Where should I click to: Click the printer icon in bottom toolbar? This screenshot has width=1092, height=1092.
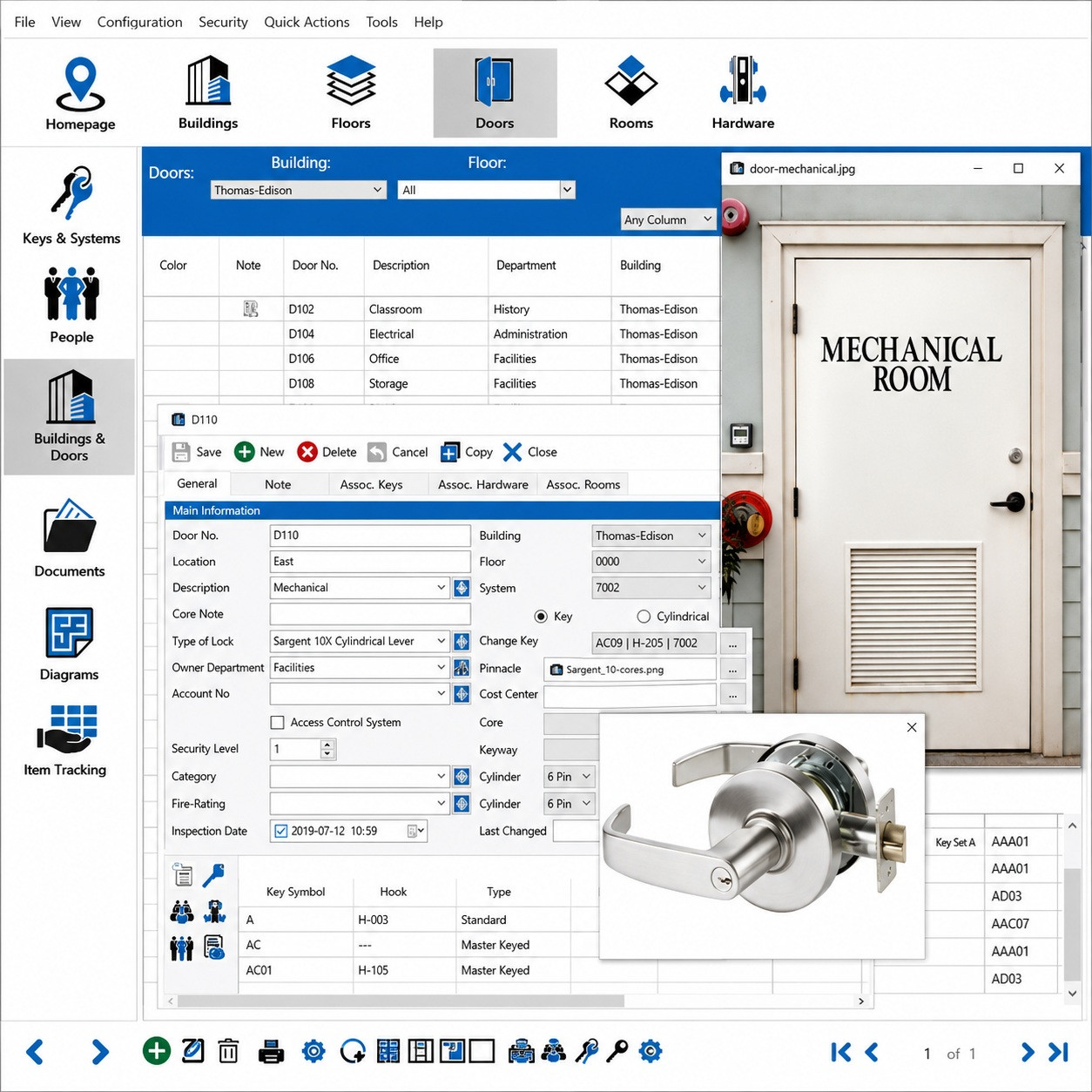(272, 1052)
